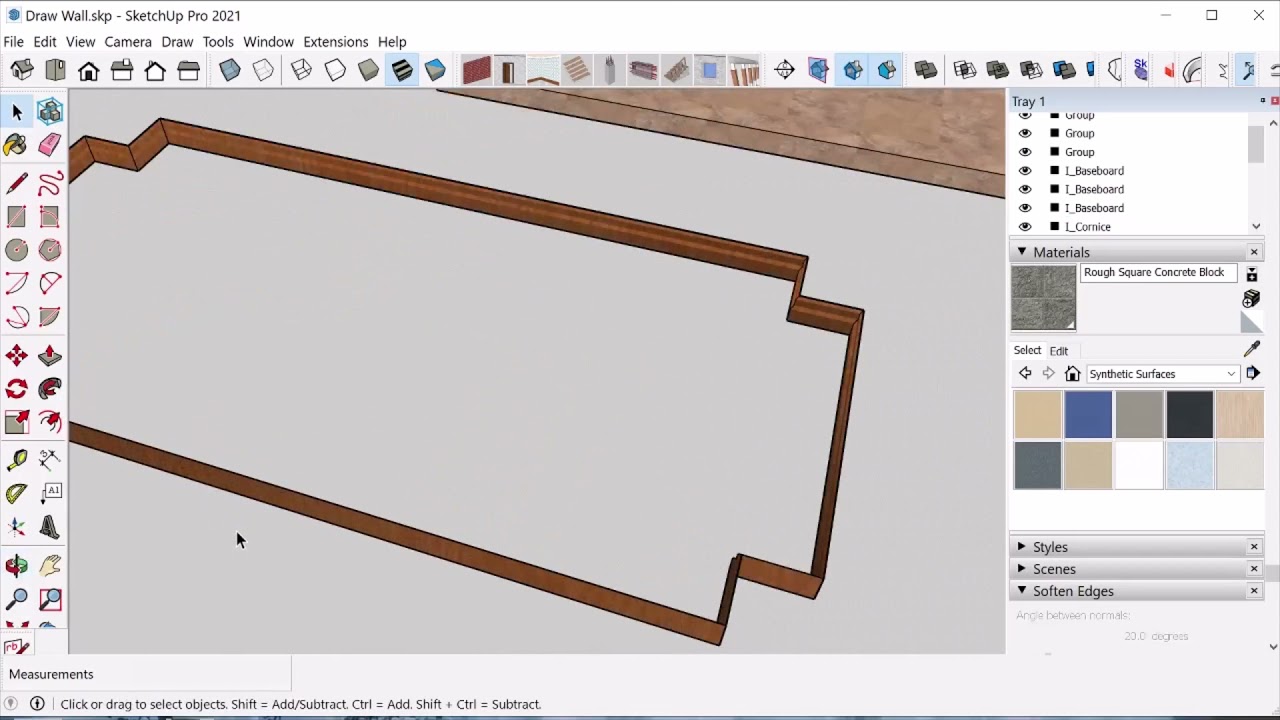Open the Synthetic Surfaces materials dropdown
This screenshot has height=720, width=1280.
pyautogui.click(x=1162, y=374)
